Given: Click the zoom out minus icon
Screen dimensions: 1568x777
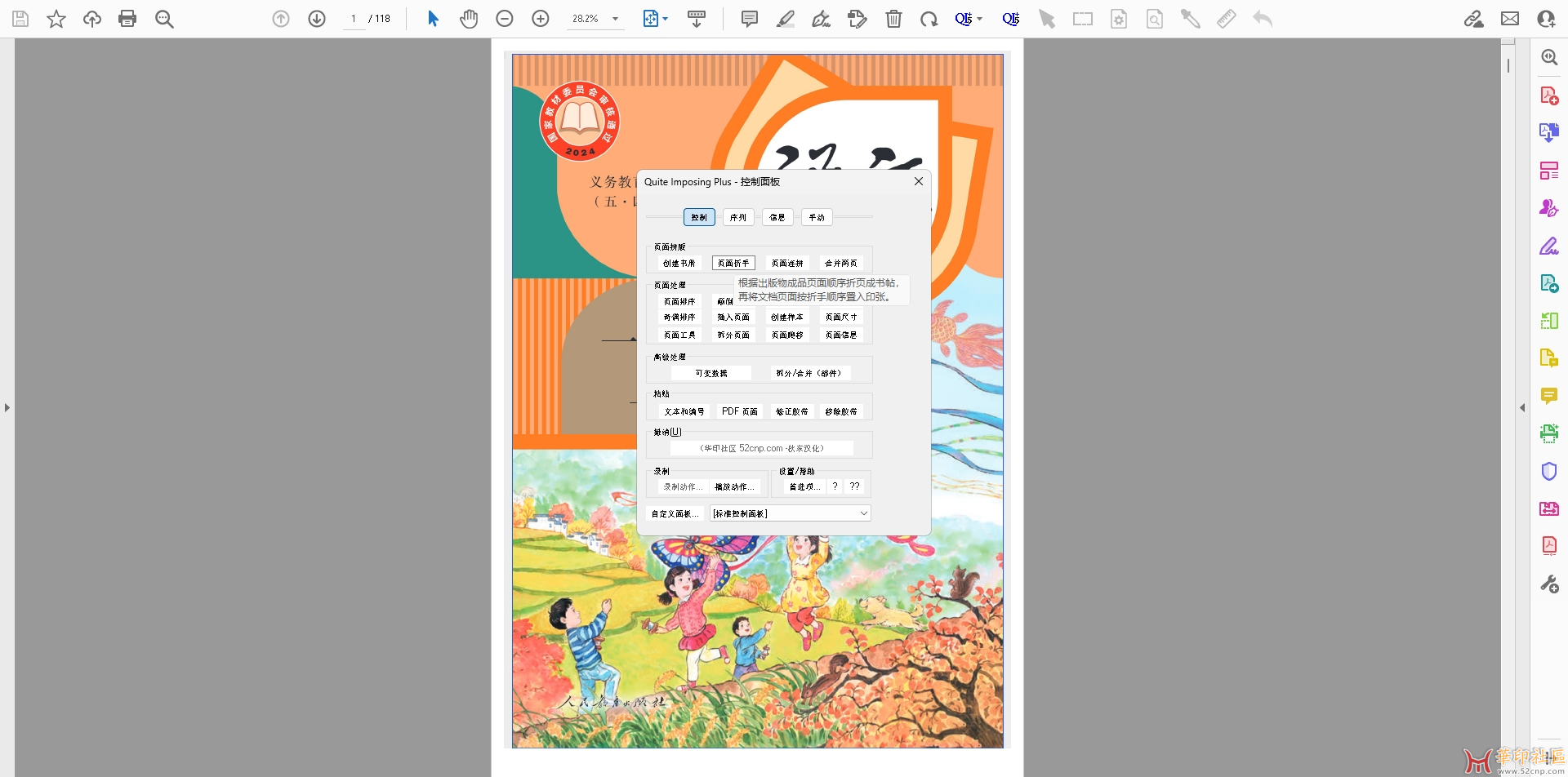Looking at the screenshot, I should [505, 19].
